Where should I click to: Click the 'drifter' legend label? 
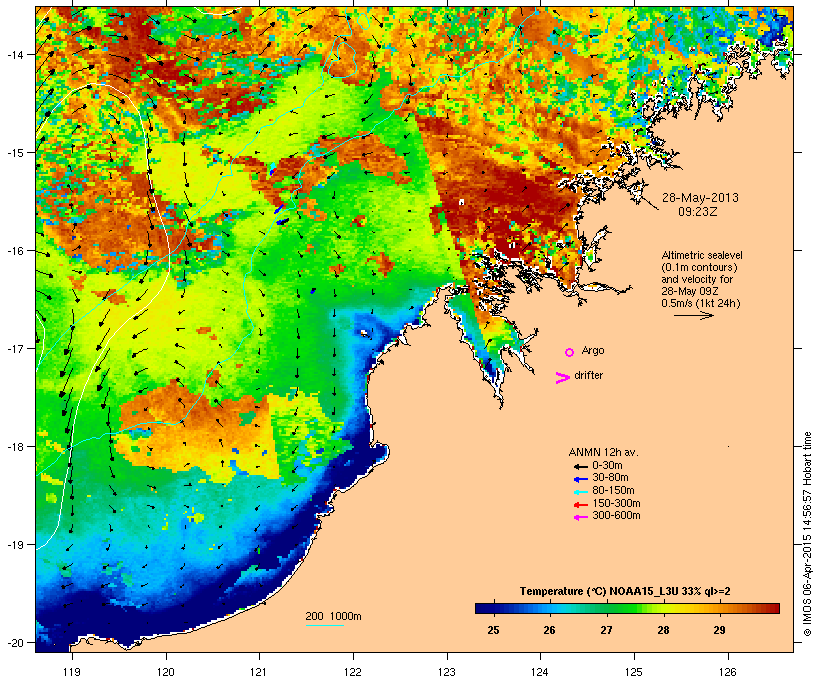pos(588,375)
